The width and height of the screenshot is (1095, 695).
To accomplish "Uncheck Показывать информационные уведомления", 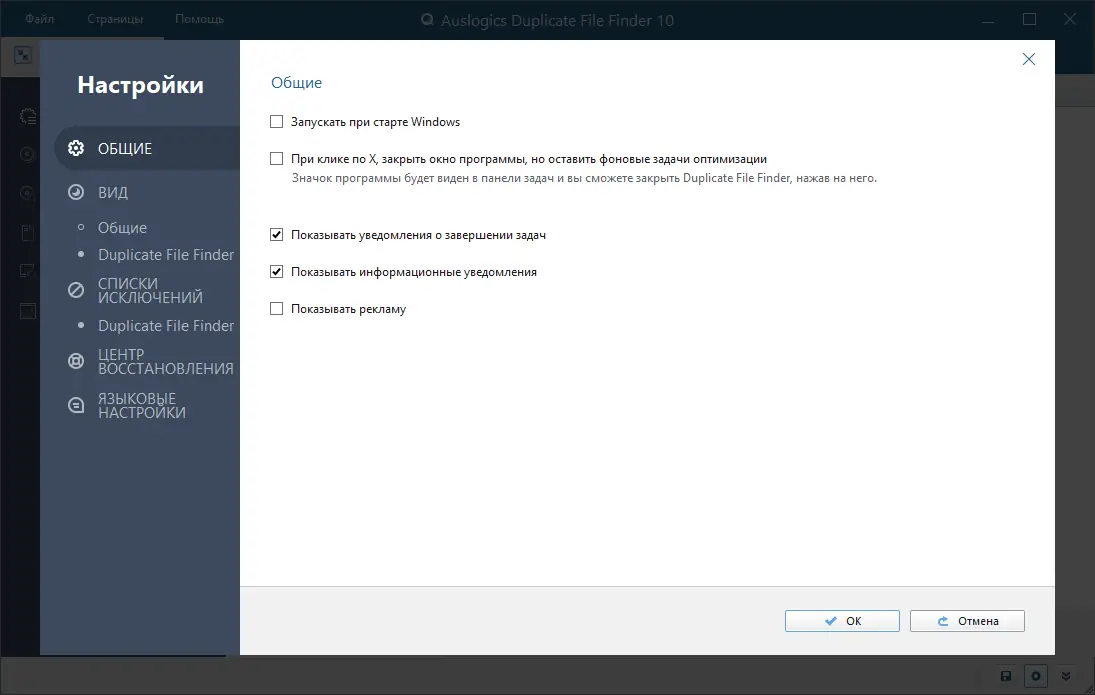I will (x=277, y=272).
